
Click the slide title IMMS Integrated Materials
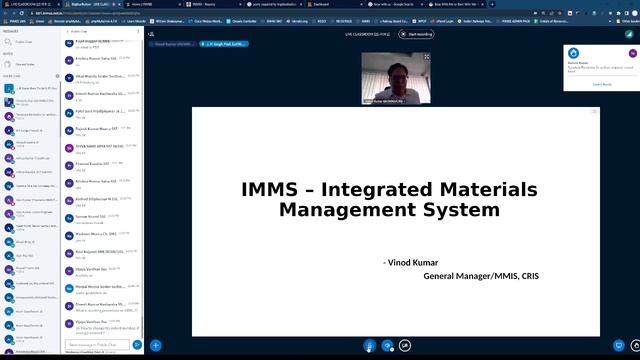point(389,200)
